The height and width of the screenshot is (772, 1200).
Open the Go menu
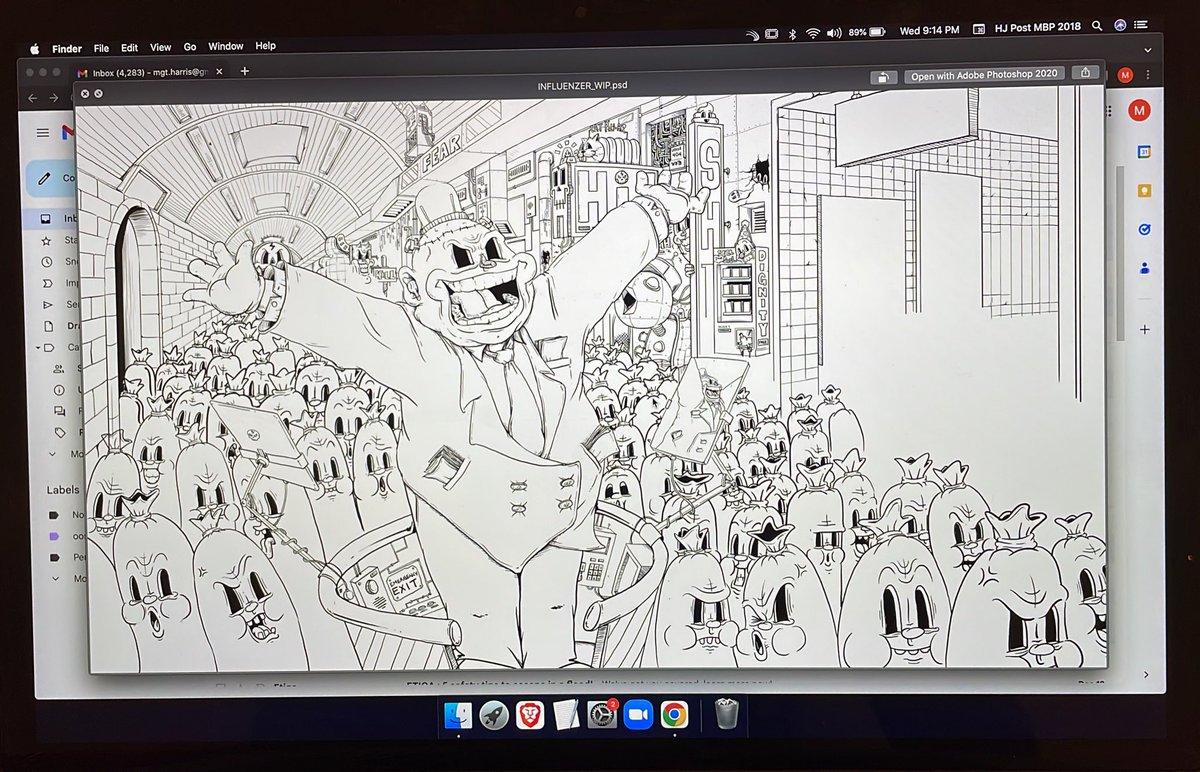(190, 47)
